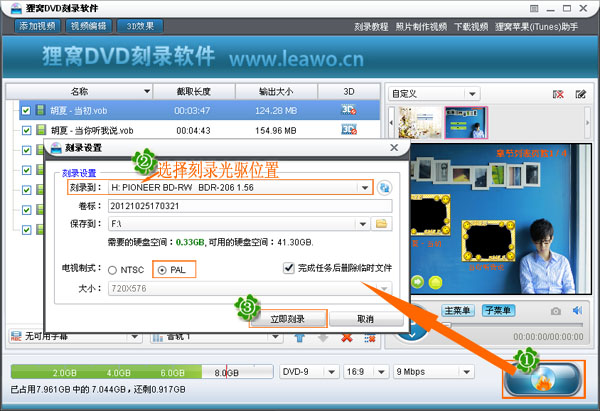Open the 保存到 path dropdown
Image resolution: width=600 pixels, height=411 pixels.
click(x=363, y=224)
